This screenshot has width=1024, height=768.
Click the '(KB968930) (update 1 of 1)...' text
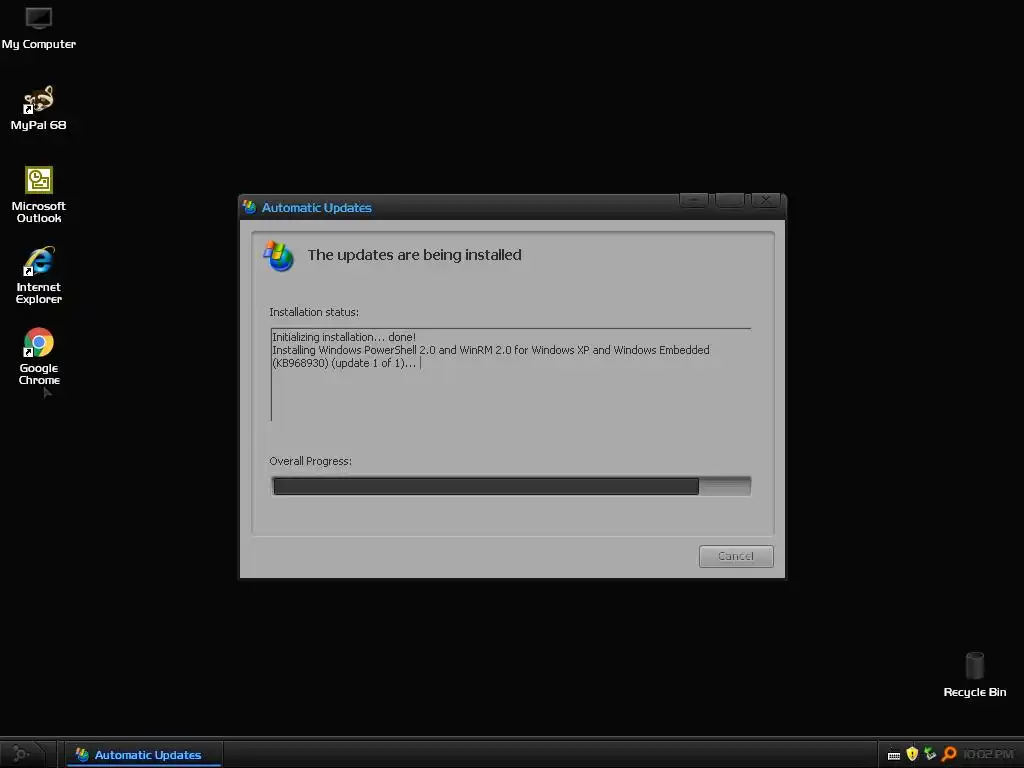344,363
